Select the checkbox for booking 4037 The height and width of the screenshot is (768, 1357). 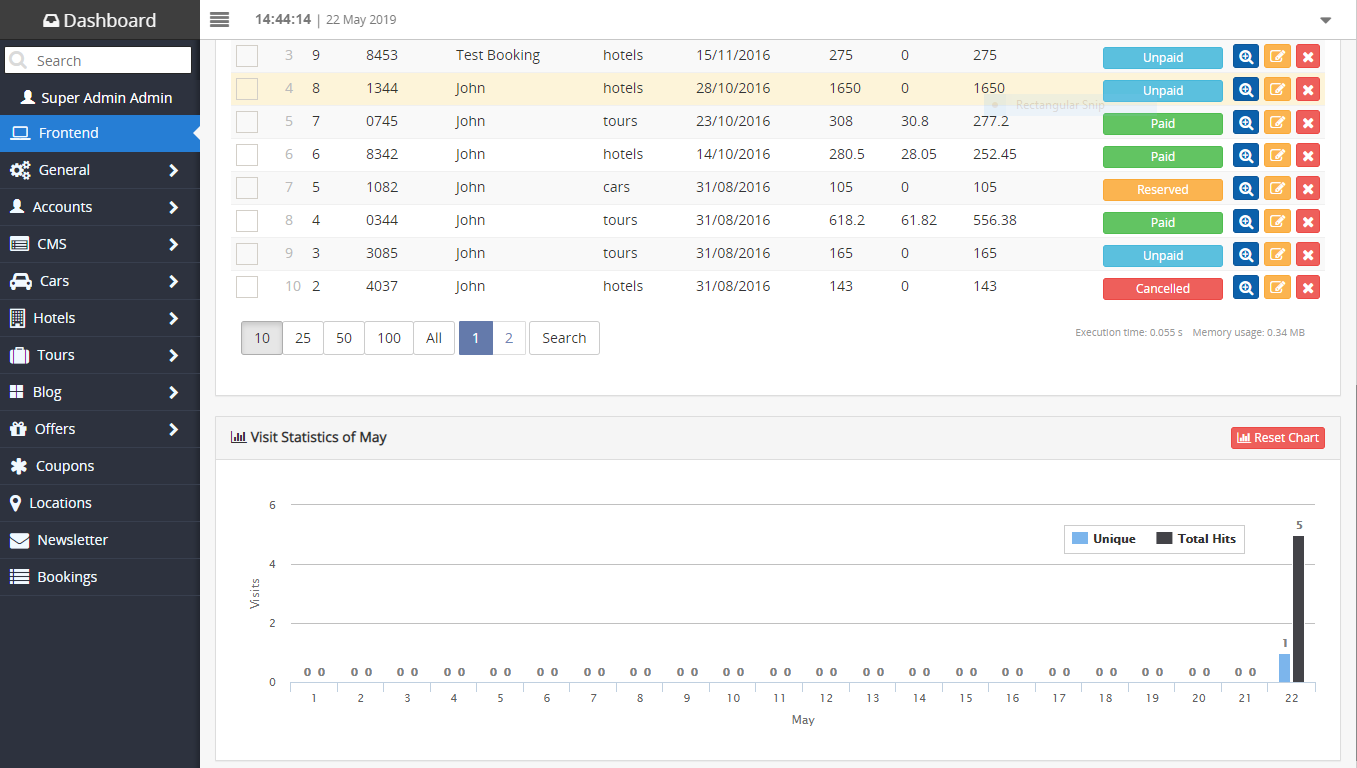point(247,287)
